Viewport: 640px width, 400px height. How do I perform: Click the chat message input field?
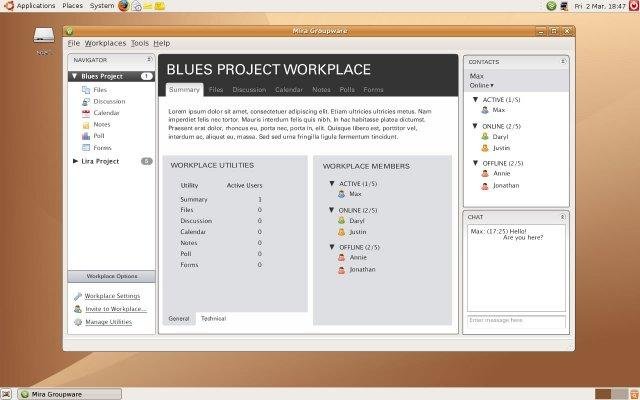[x=516, y=321]
